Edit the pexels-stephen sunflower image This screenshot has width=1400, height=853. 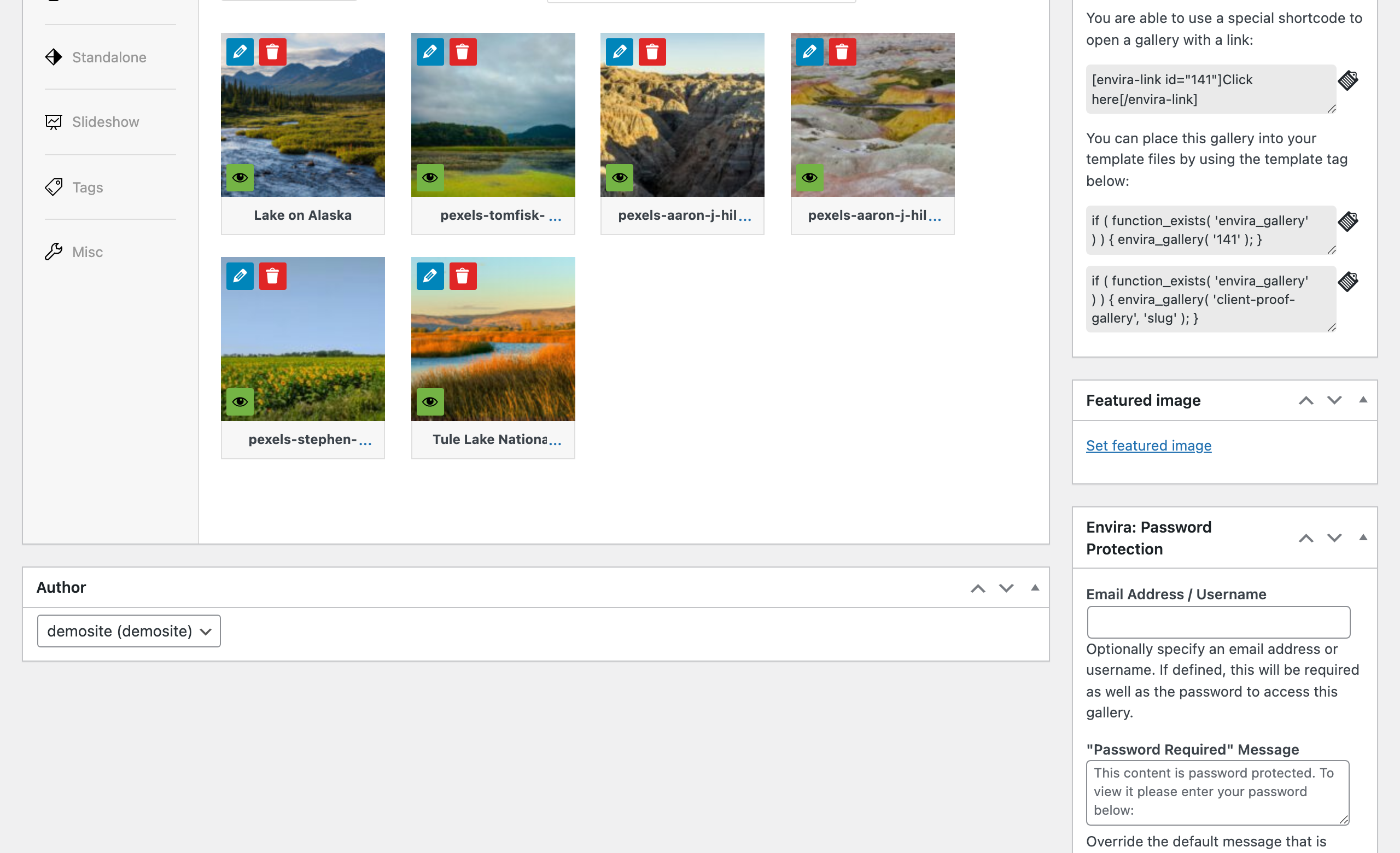coord(240,277)
